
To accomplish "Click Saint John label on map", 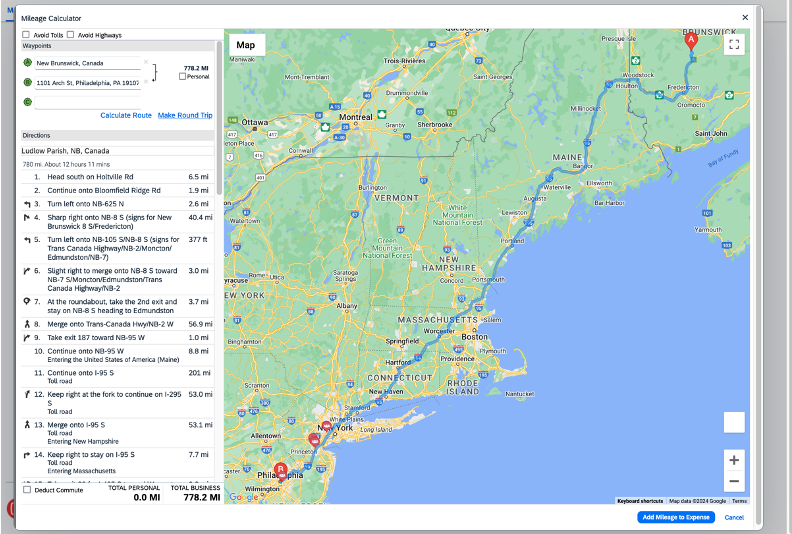I will coord(711,133).
